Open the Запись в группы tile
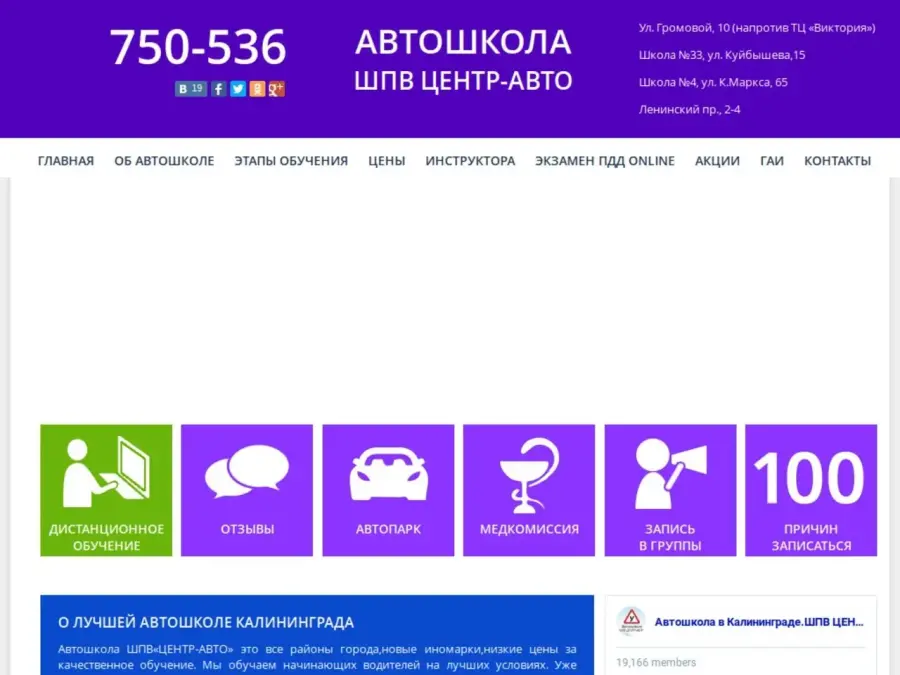This screenshot has height=675, width=900. tap(670, 490)
